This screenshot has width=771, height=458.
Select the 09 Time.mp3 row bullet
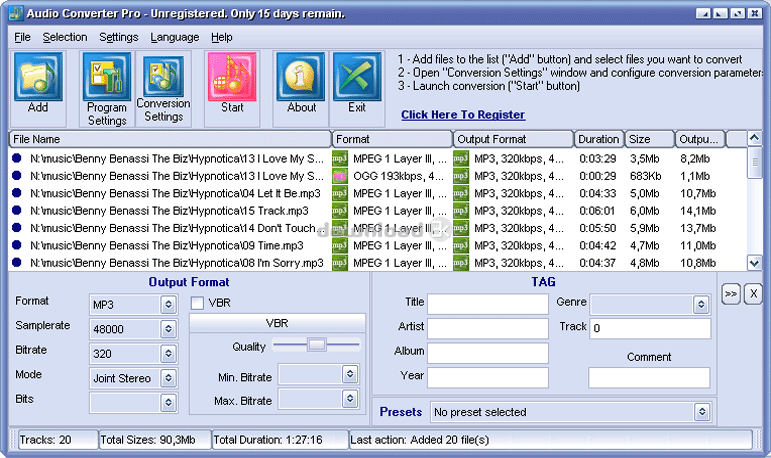click(17, 245)
